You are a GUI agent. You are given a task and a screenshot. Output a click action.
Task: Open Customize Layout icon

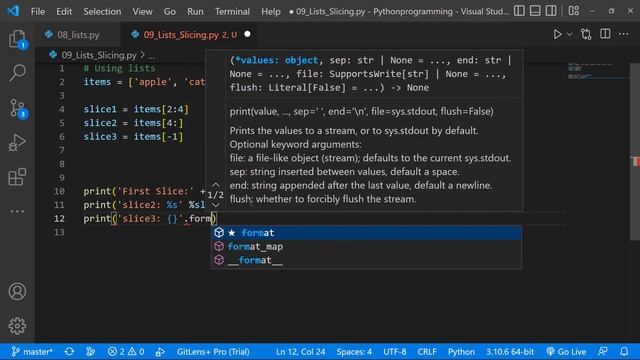point(573,11)
